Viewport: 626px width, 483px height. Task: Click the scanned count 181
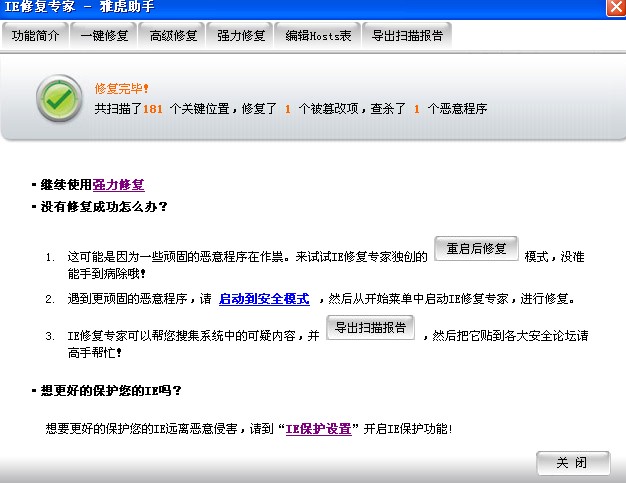[153, 109]
